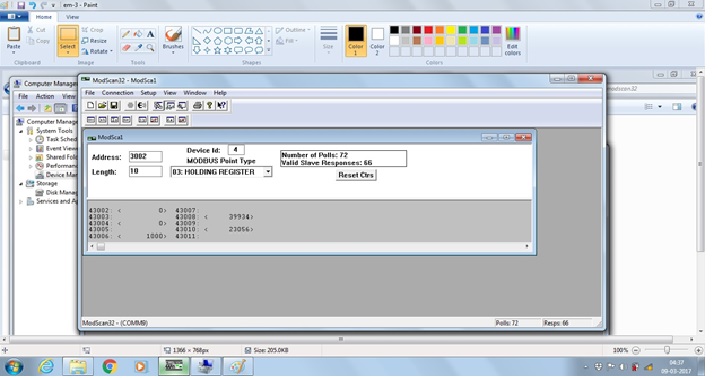Viewport: 718px width, 378px height.
Task: Click the Print icon in ModScan32 toolbar
Action: coord(197,106)
